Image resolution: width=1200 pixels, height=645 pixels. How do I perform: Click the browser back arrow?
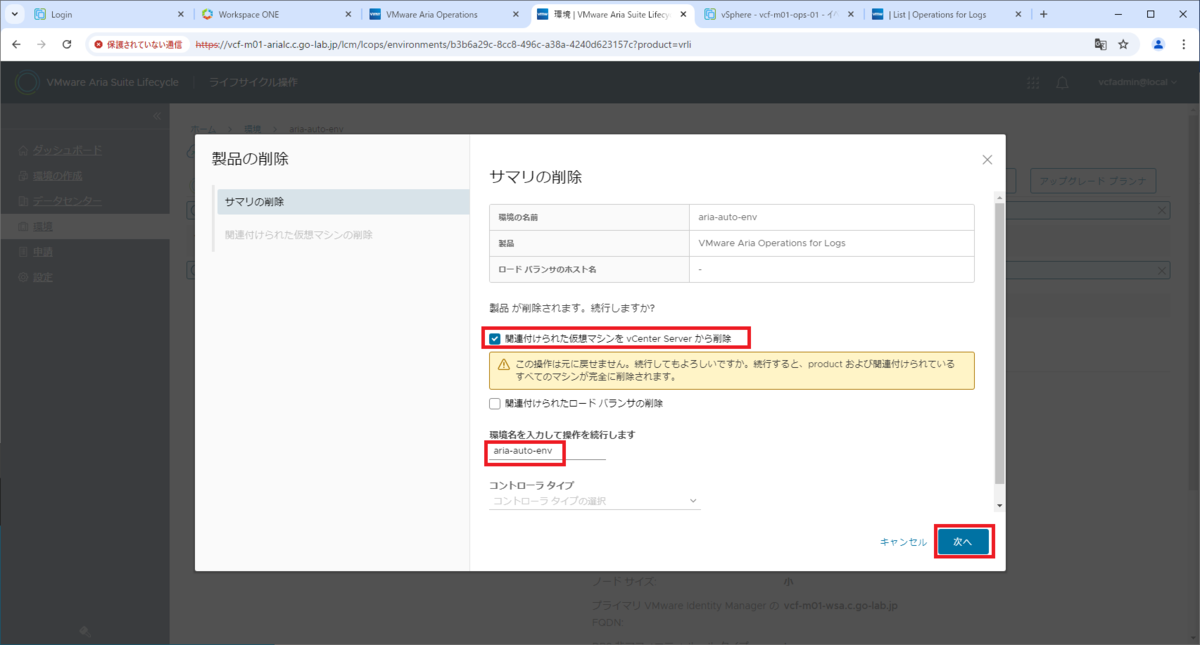[15, 44]
